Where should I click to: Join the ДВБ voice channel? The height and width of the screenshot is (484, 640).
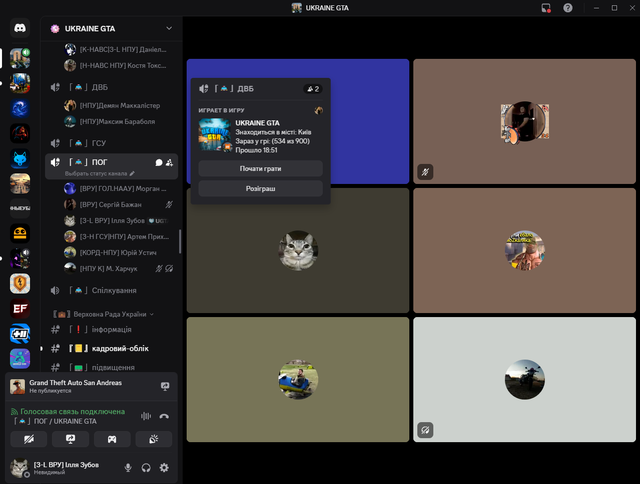coord(111,87)
